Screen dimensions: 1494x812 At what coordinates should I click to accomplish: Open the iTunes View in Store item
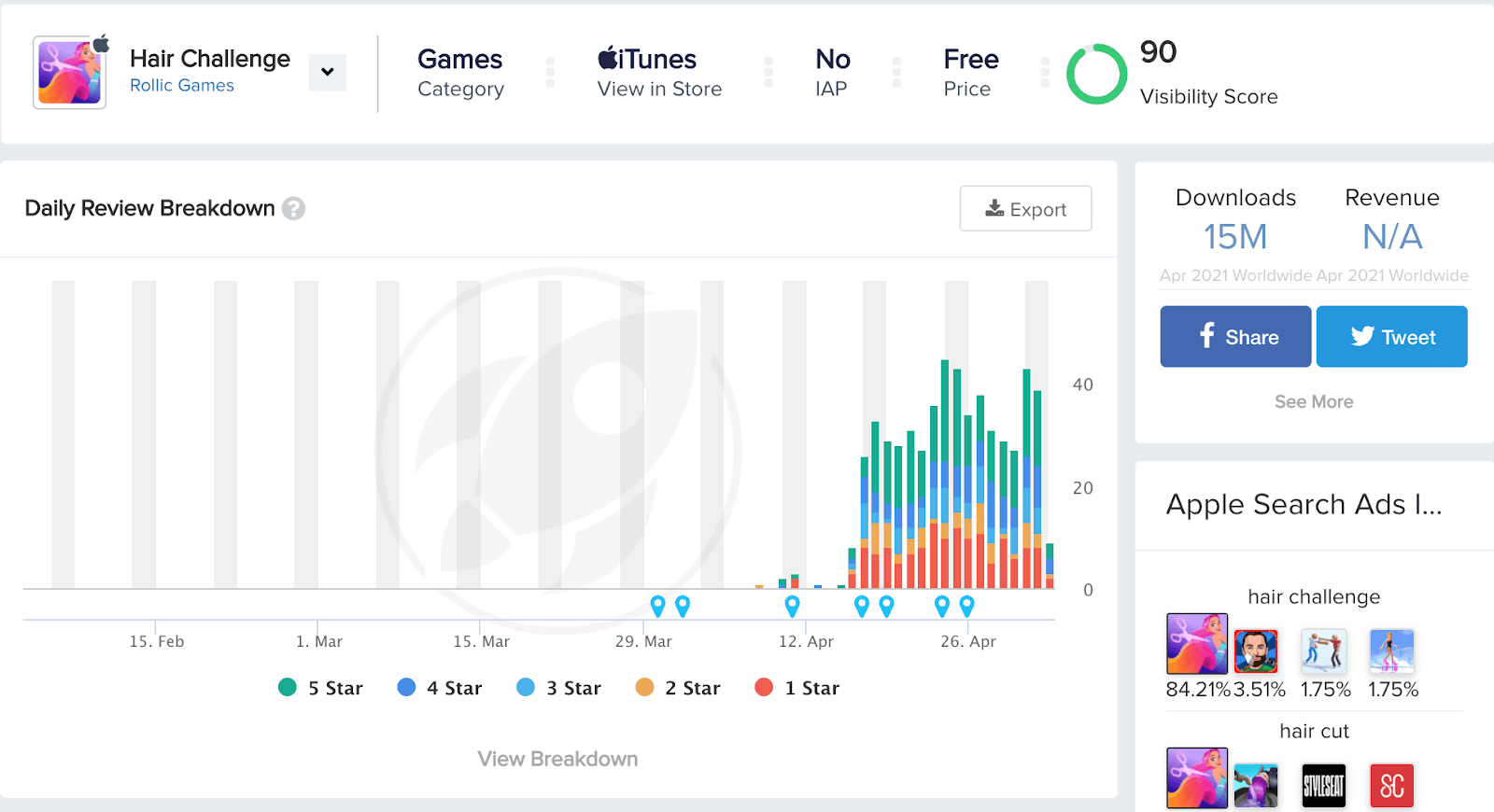click(659, 73)
